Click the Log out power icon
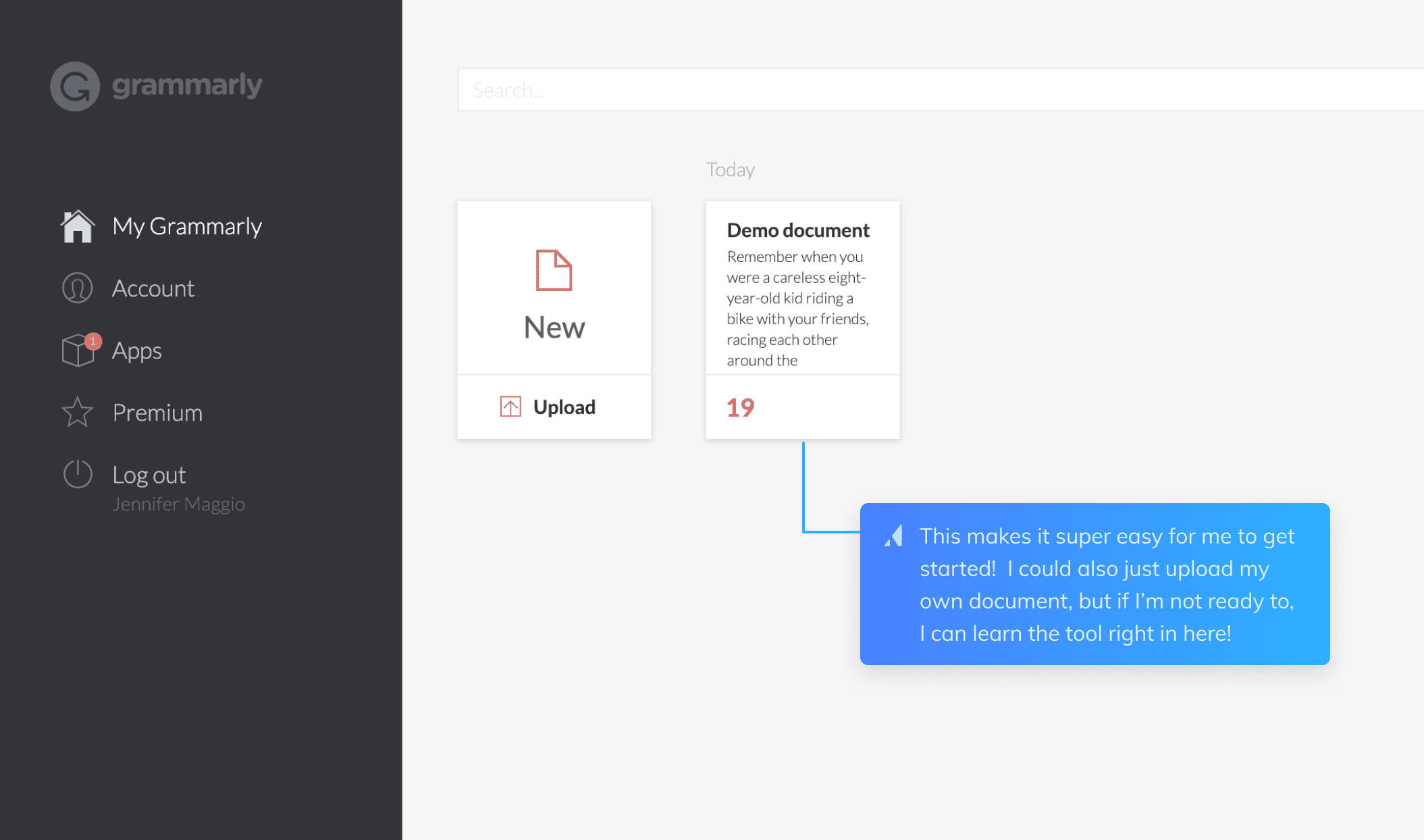Screen dimensions: 1424x840 (x=78, y=473)
